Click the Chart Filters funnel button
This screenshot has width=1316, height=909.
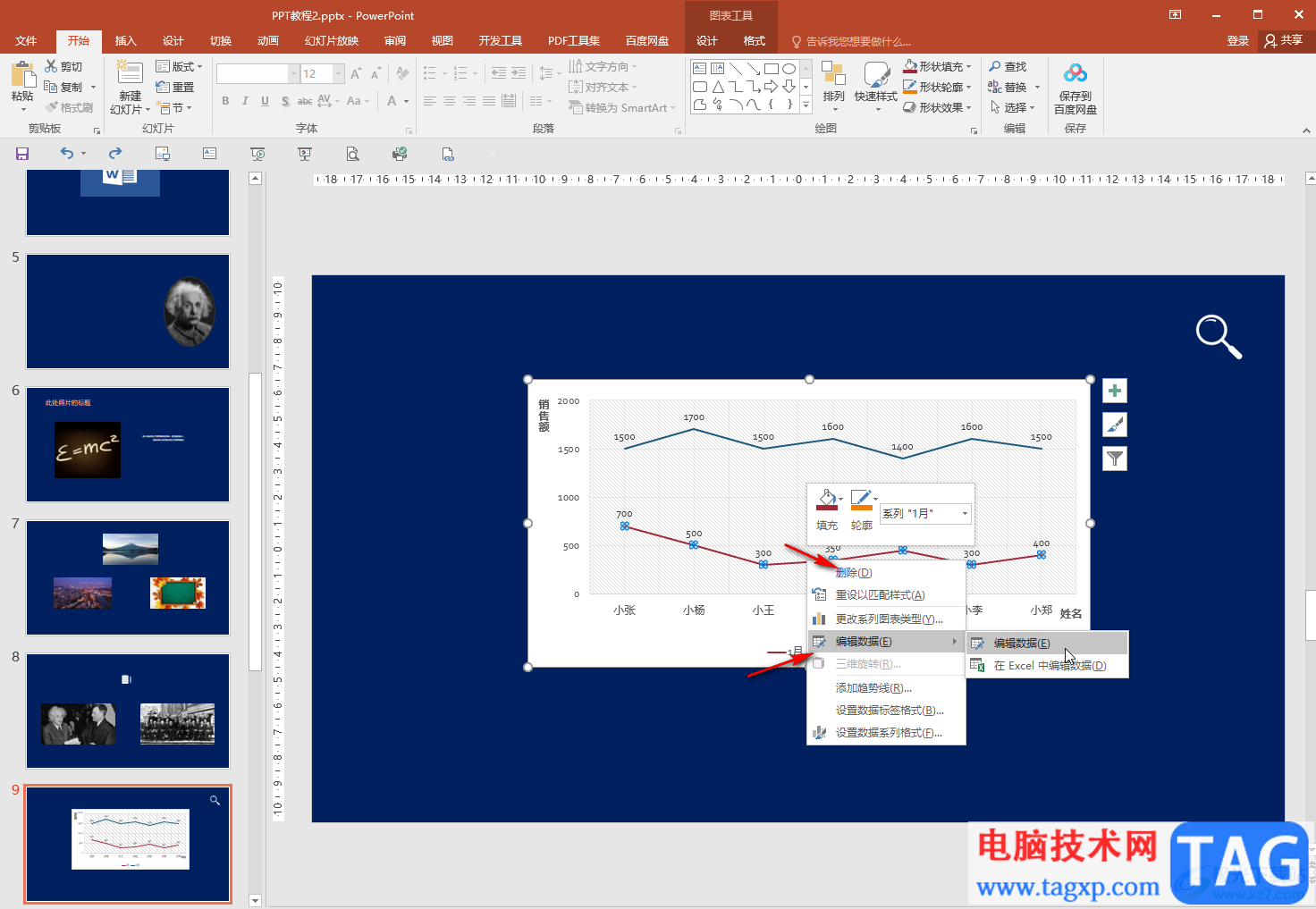pos(1115,459)
